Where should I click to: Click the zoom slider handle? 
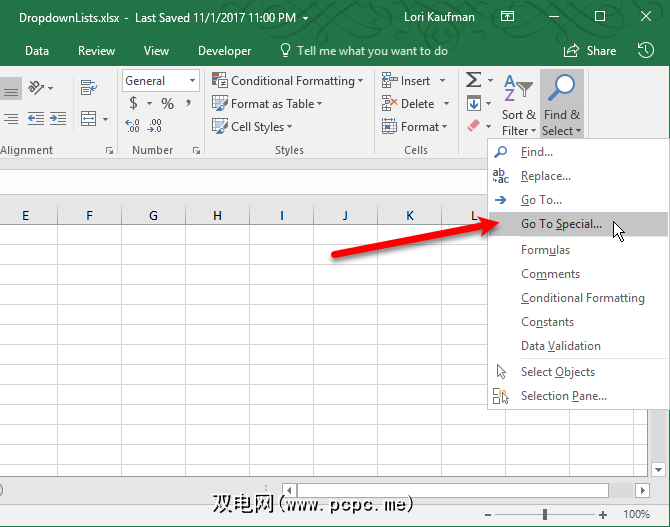(544, 514)
